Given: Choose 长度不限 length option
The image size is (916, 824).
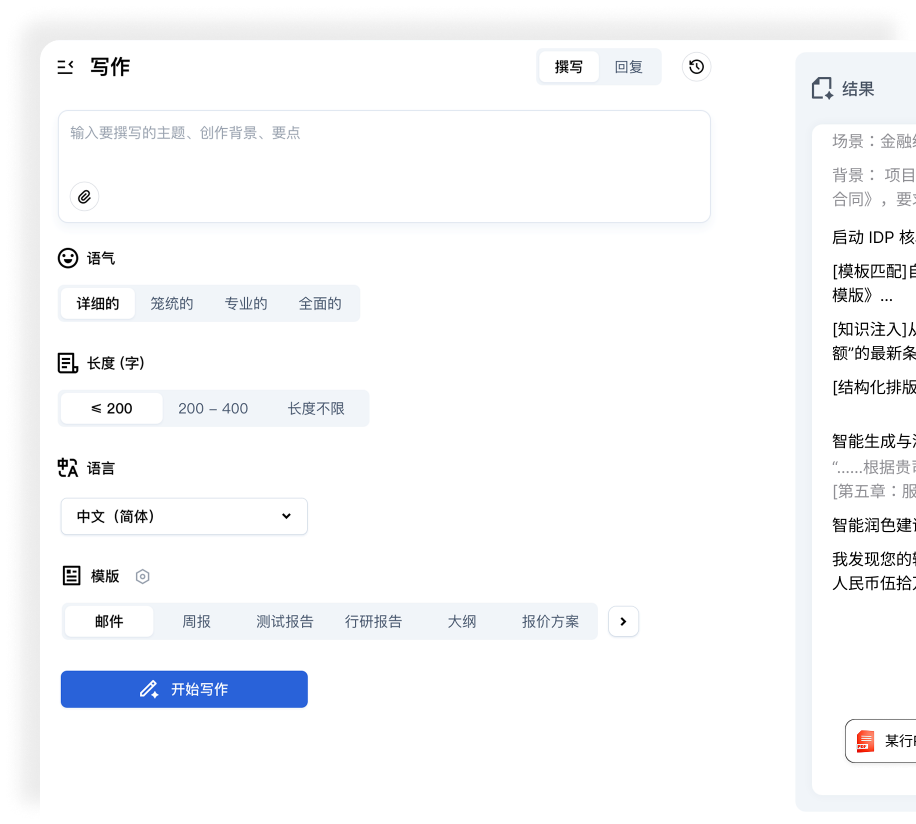Looking at the screenshot, I should pyautogui.click(x=315, y=408).
